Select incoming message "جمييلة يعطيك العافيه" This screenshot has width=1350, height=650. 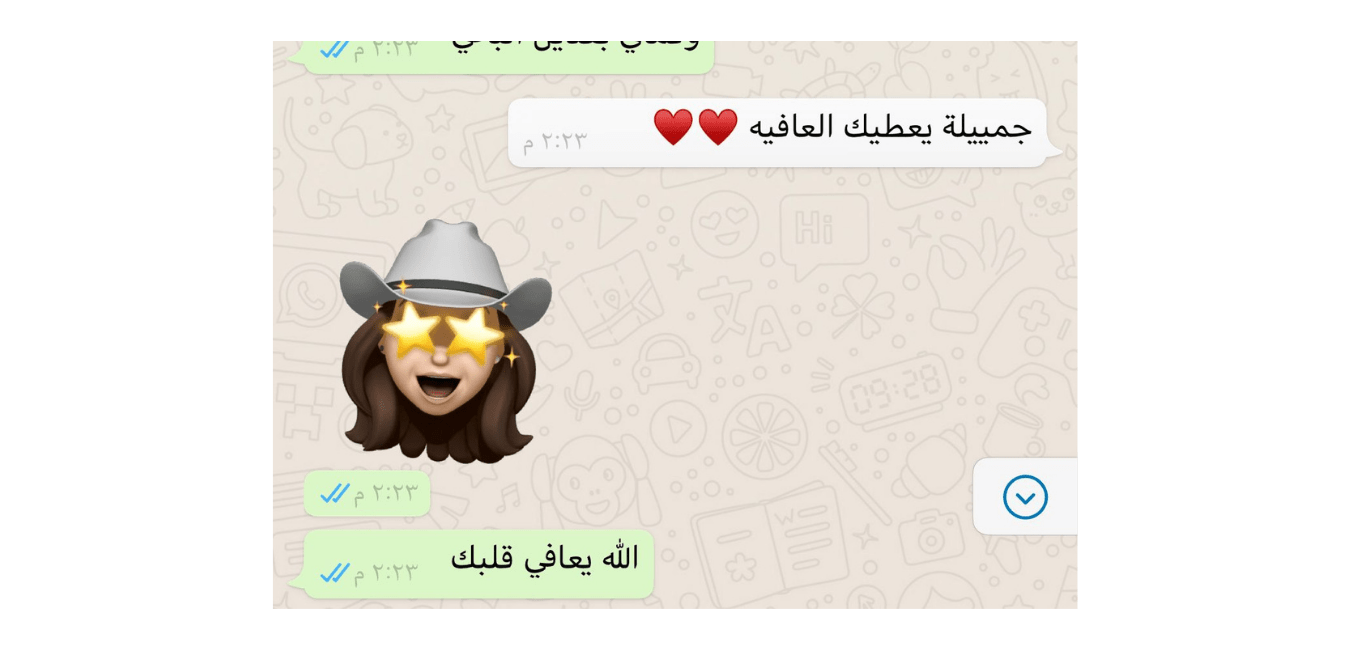[777, 132]
